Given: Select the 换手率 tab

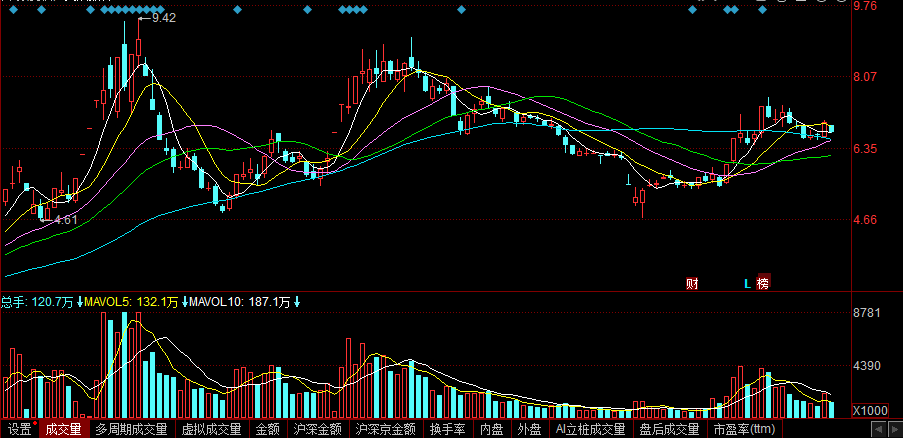Looking at the screenshot, I should (448, 429).
